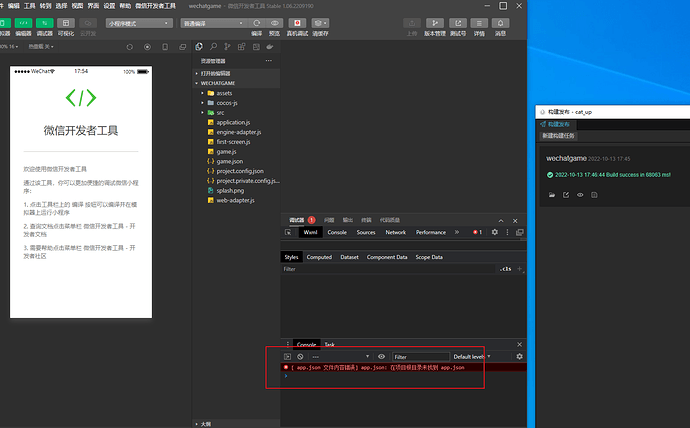This screenshot has height=428, width=690.
Task: Switch to the Sources devtools tab
Action: click(x=366, y=232)
